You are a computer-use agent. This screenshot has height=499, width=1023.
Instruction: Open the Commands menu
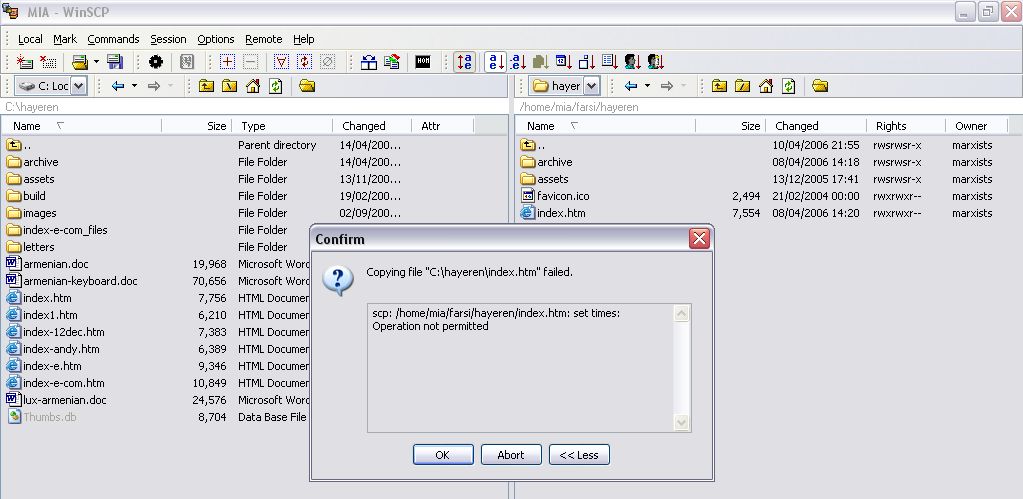pyautogui.click(x=113, y=39)
